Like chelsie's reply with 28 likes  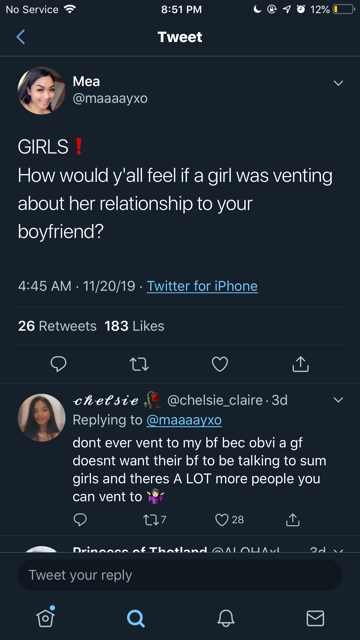229,519
